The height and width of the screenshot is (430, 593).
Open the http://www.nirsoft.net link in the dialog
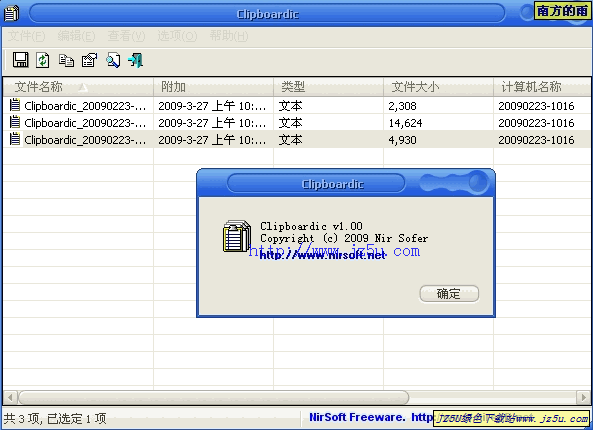point(323,255)
